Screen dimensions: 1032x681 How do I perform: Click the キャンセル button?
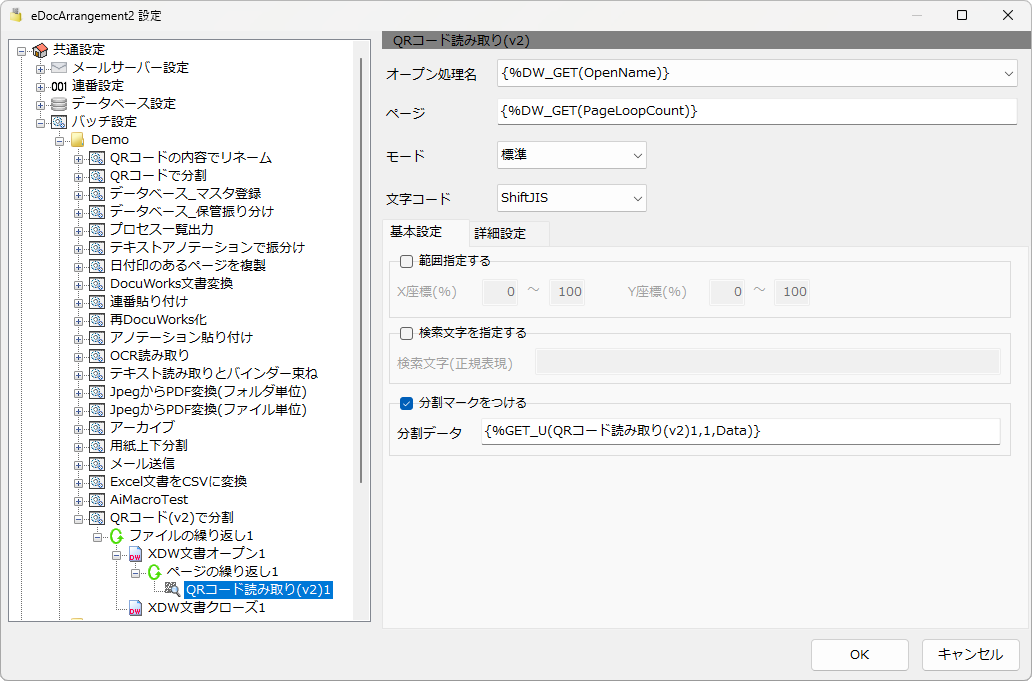click(x=970, y=655)
